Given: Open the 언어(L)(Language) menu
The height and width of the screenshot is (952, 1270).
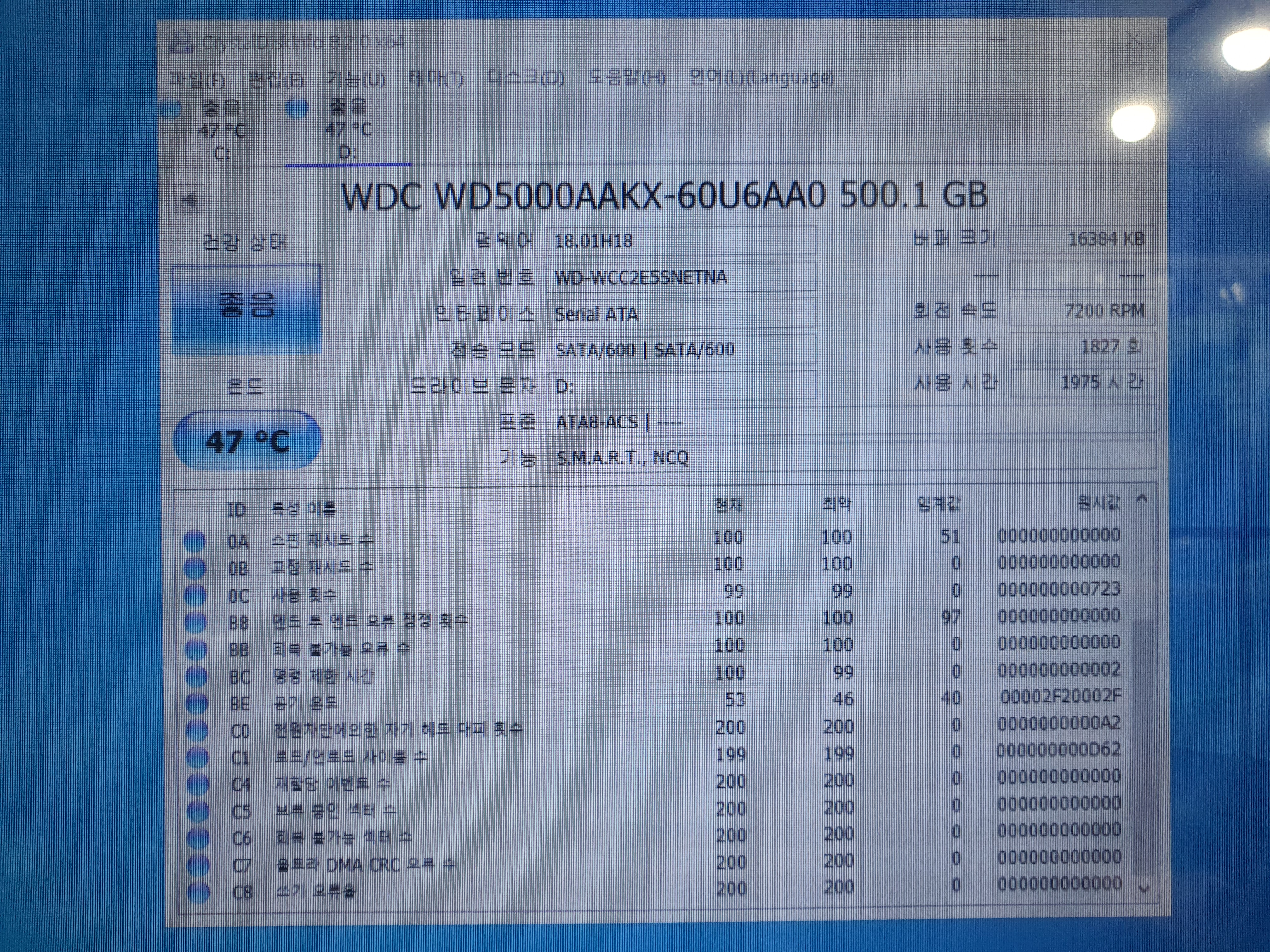Looking at the screenshot, I should pos(761,77).
